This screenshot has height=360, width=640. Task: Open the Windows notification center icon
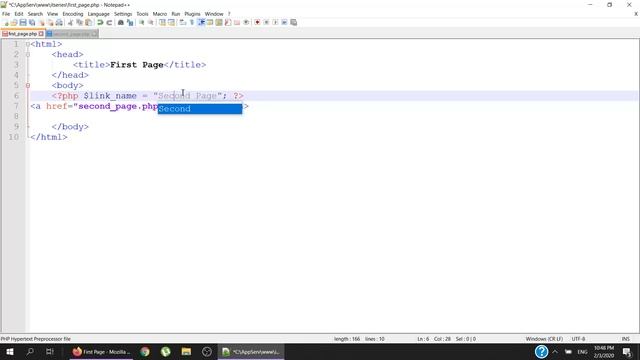(x=627, y=351)
